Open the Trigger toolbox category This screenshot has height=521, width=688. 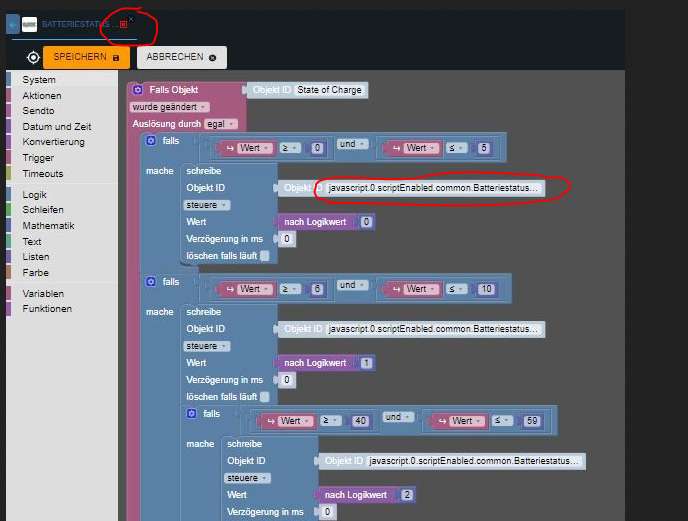tap(38, 158)
